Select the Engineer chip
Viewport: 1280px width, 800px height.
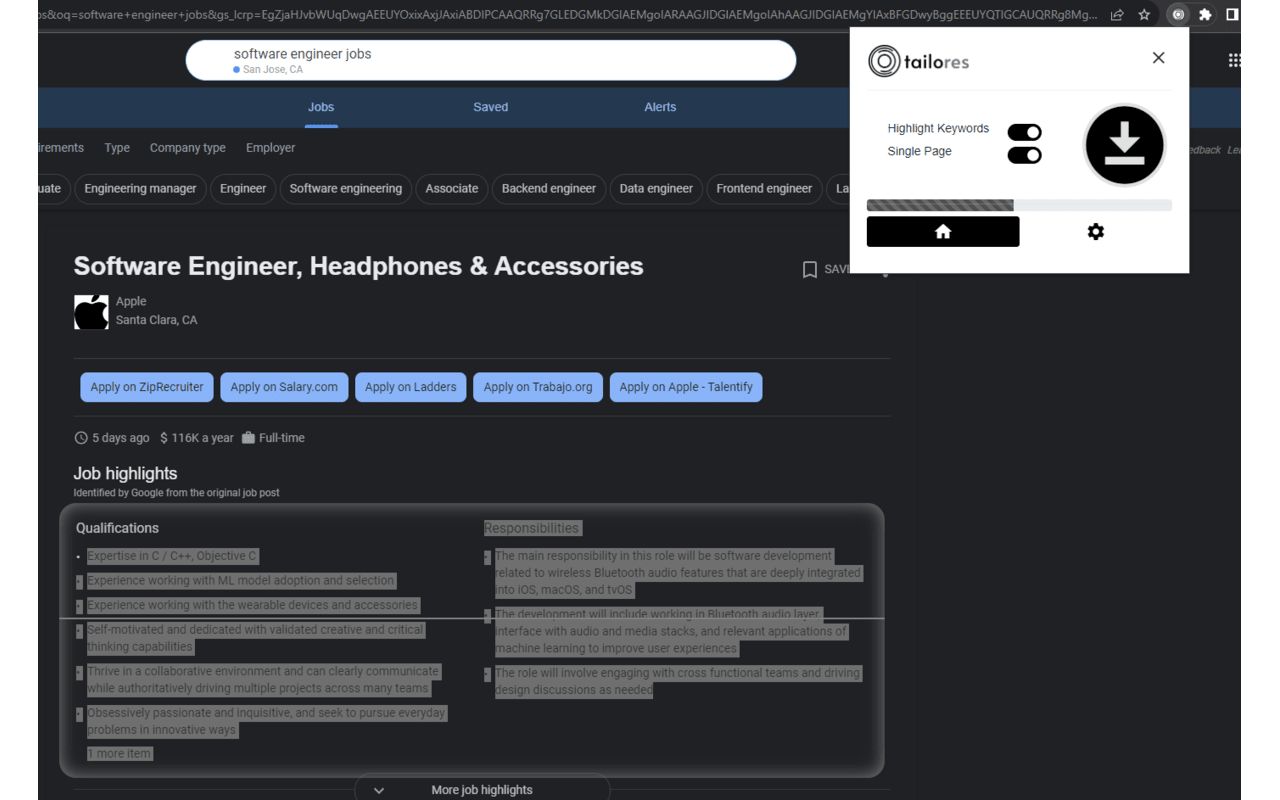(x=243, y=188)
